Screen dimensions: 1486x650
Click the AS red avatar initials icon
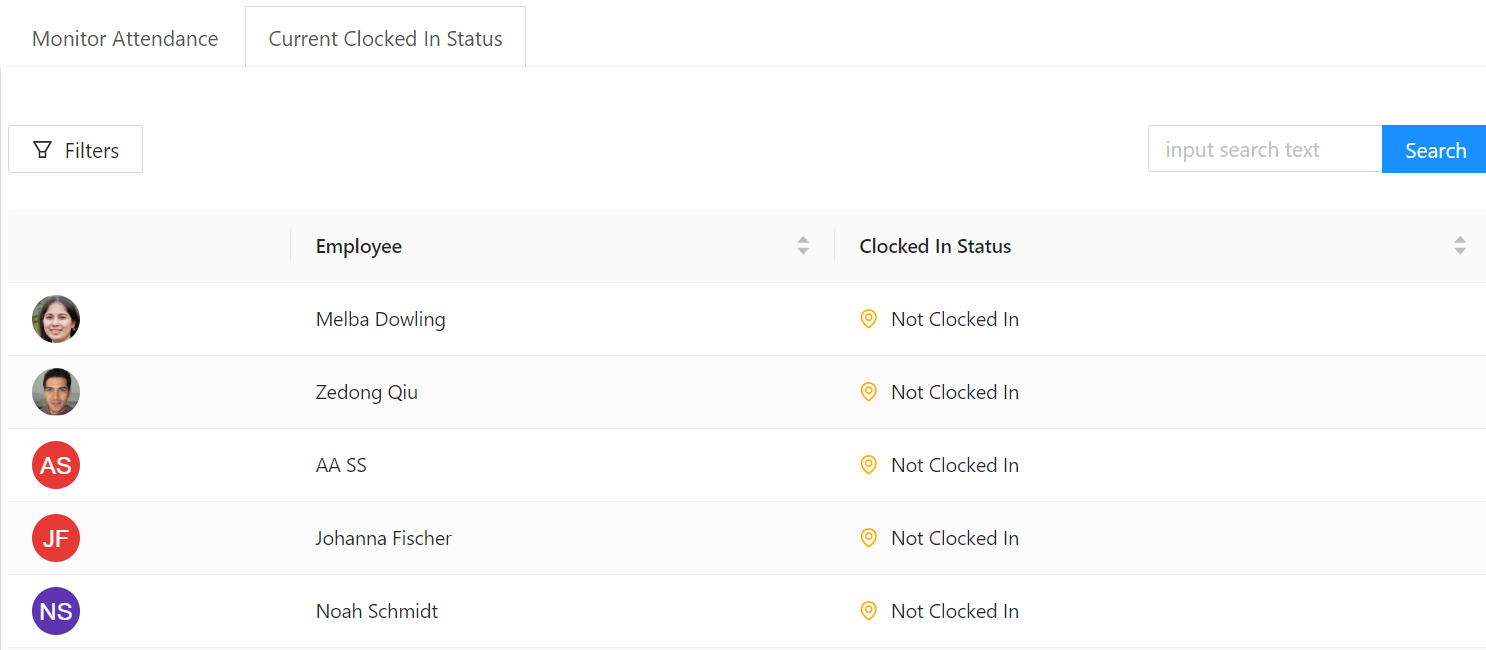(x=55, y=464)
